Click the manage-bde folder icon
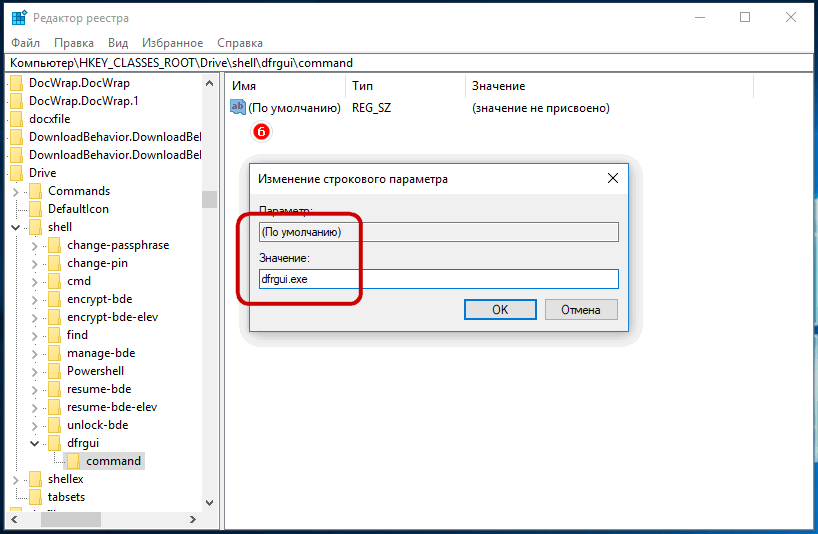This screenshot has height=534, width=818. 54,353
